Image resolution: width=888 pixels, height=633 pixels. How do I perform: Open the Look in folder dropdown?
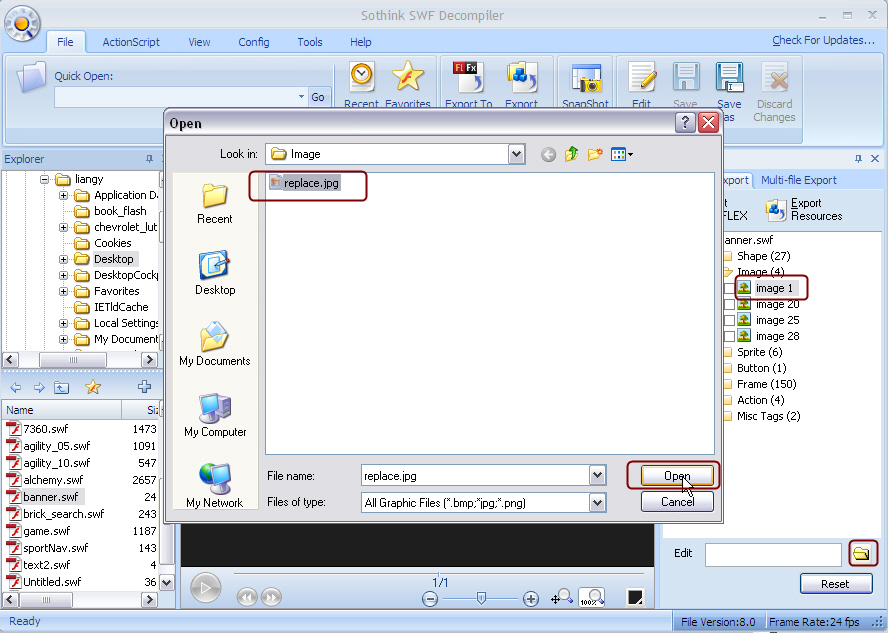pos(516,154)
